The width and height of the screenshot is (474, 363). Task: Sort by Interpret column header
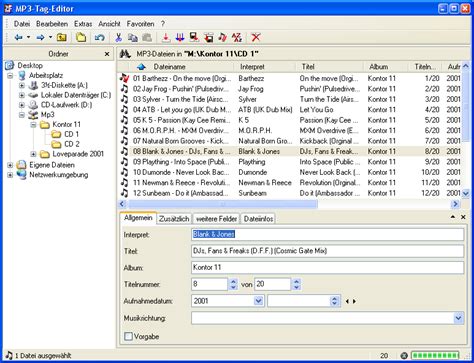click(x=252, y=67)
